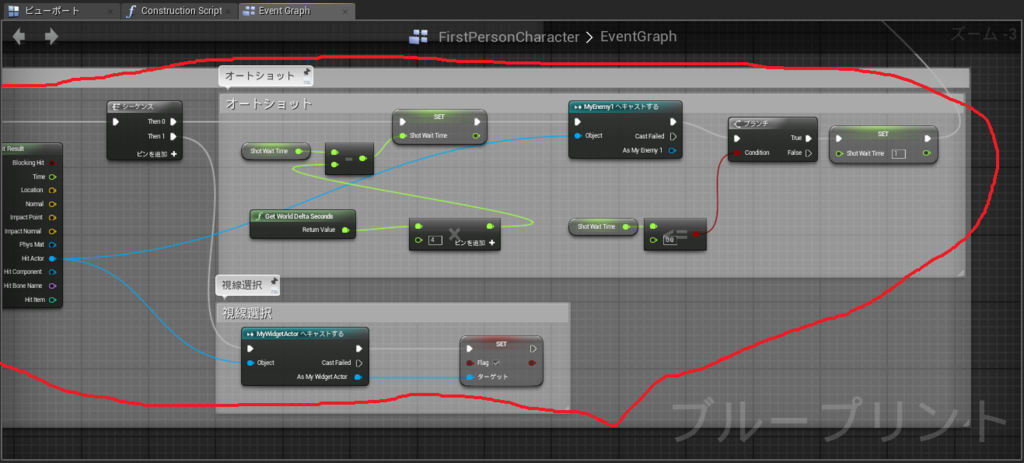The width and height of the screenshot is (1024, 463).
Task: Select the ブランチ node title
Action: click(755, 123)
